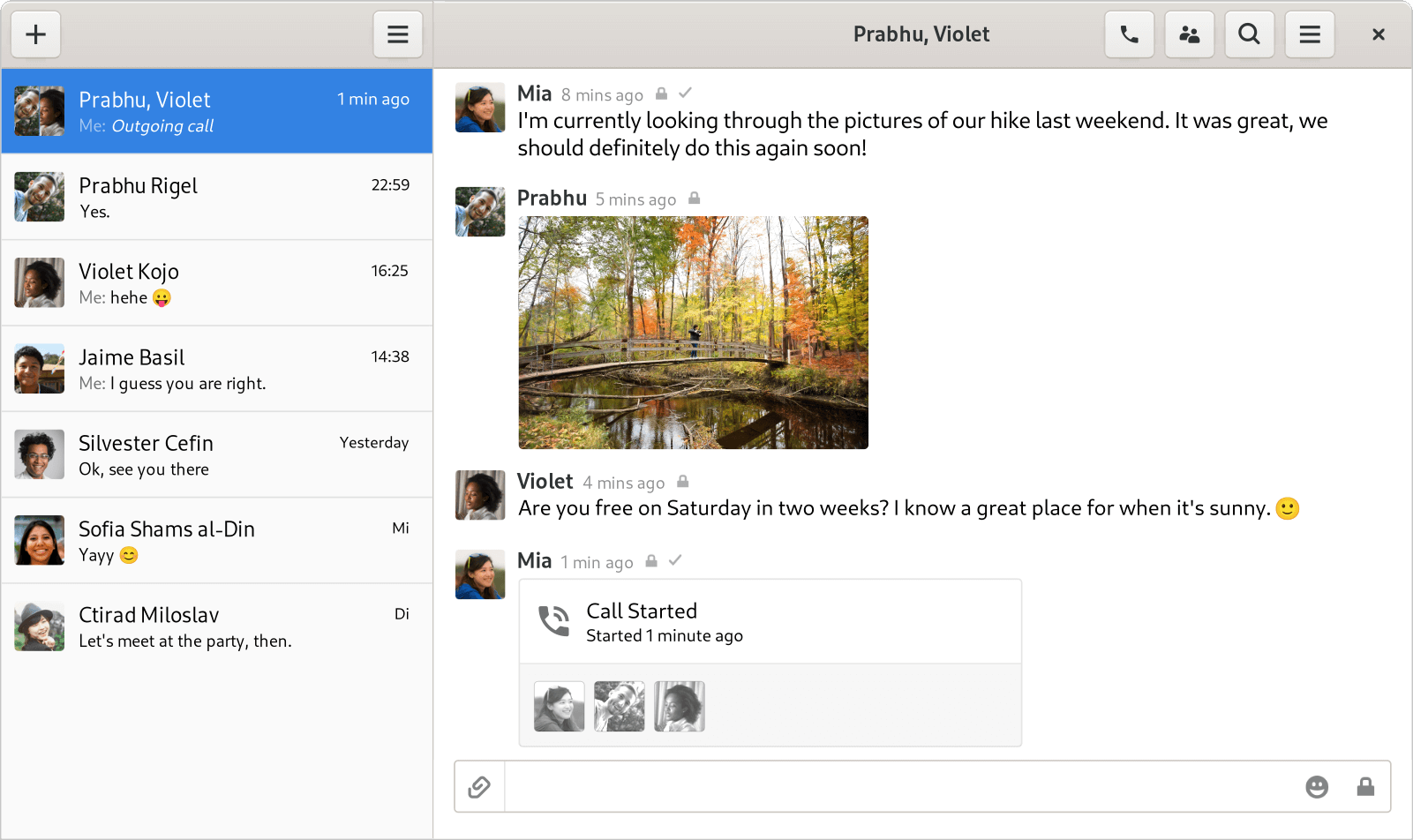Click the plus button to start a new chat
The width and height of the screenshot is (1413, 840).
pyautogui.click(x=36, y=34)
